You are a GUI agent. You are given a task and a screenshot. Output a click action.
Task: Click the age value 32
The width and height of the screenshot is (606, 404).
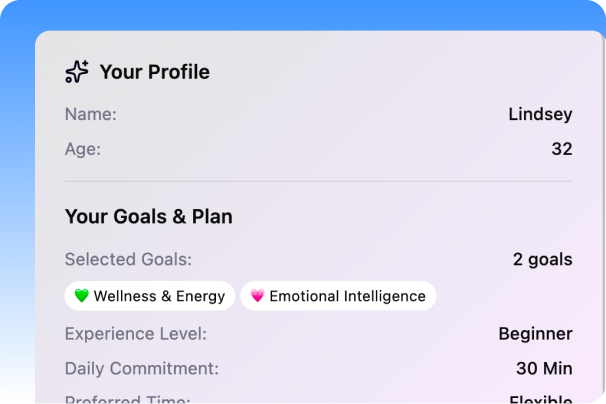tap(562, 149)
